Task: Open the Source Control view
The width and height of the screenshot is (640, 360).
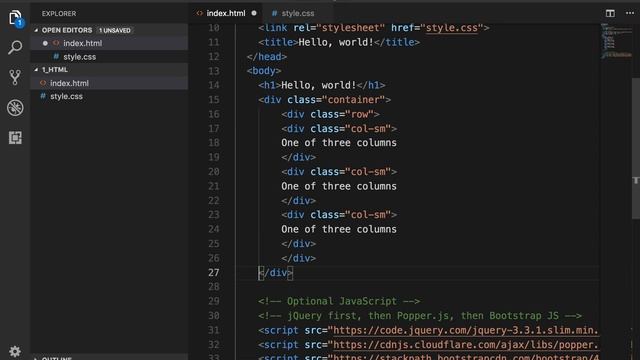Action: click(x=15, y=77)
